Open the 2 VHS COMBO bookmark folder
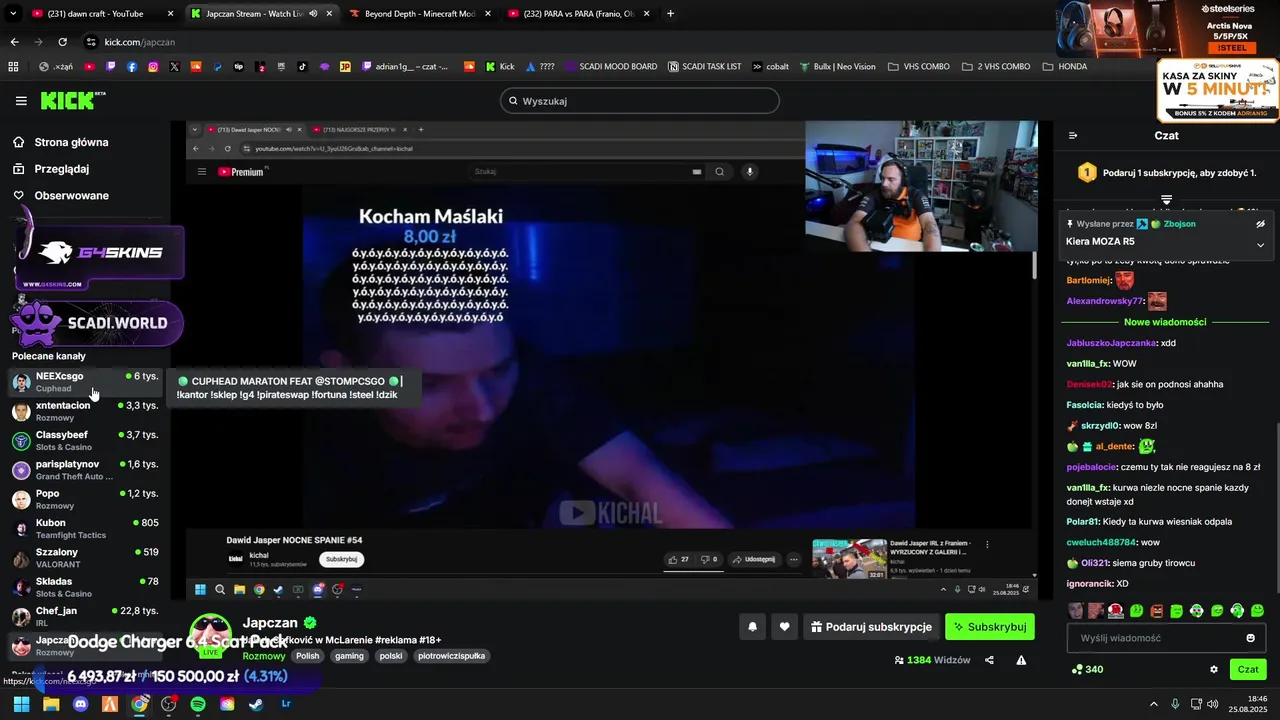1280x720 pixels. [x=996, y=67]
